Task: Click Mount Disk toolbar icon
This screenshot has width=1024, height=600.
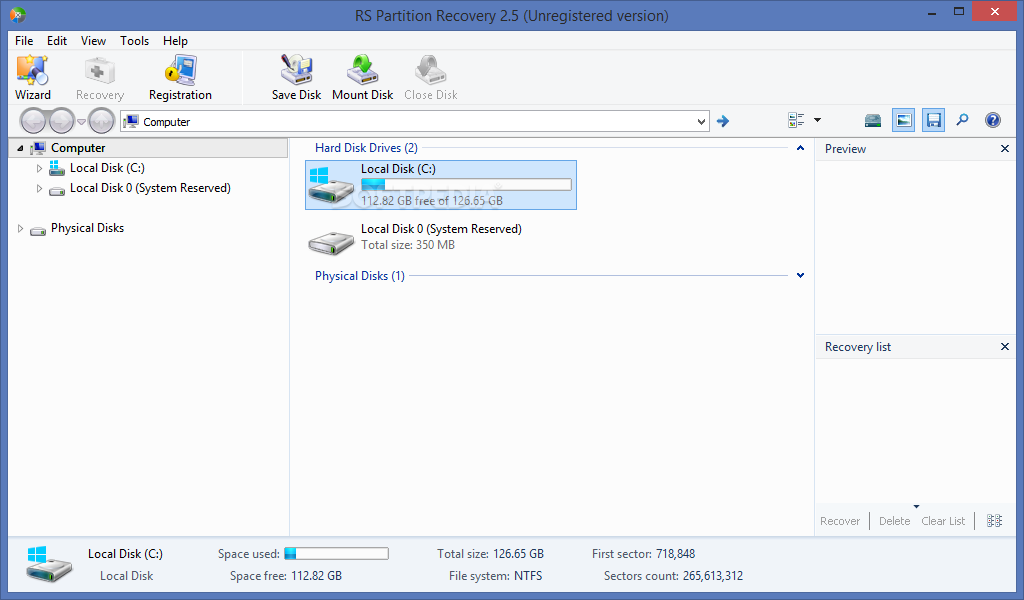Action: 362,77
